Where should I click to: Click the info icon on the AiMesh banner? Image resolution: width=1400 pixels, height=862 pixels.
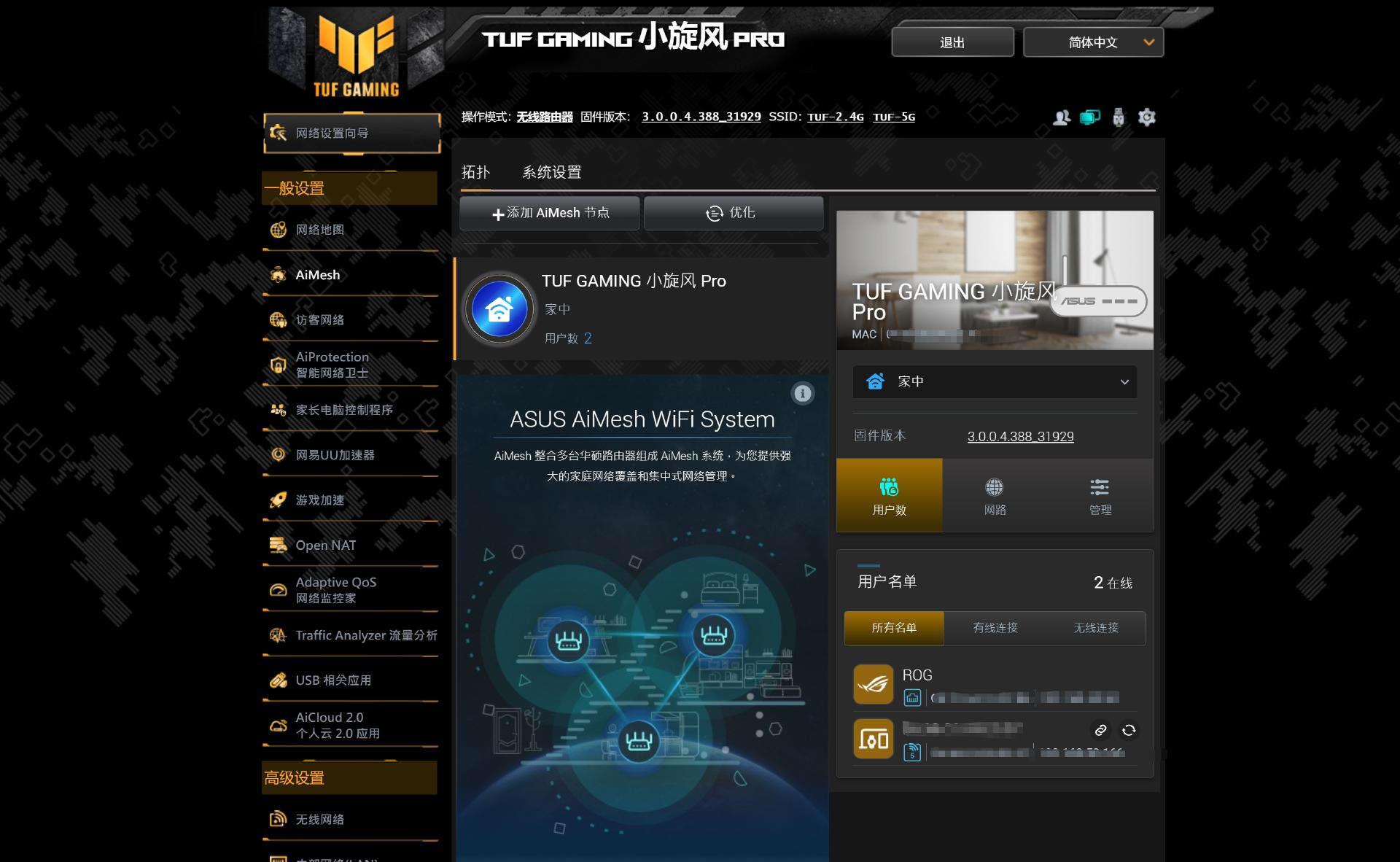point(803,394)
